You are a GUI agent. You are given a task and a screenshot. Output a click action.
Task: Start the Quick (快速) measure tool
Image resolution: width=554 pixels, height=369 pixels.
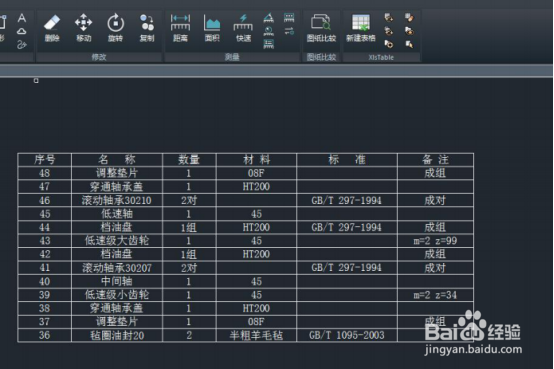[x=243, y=28]
